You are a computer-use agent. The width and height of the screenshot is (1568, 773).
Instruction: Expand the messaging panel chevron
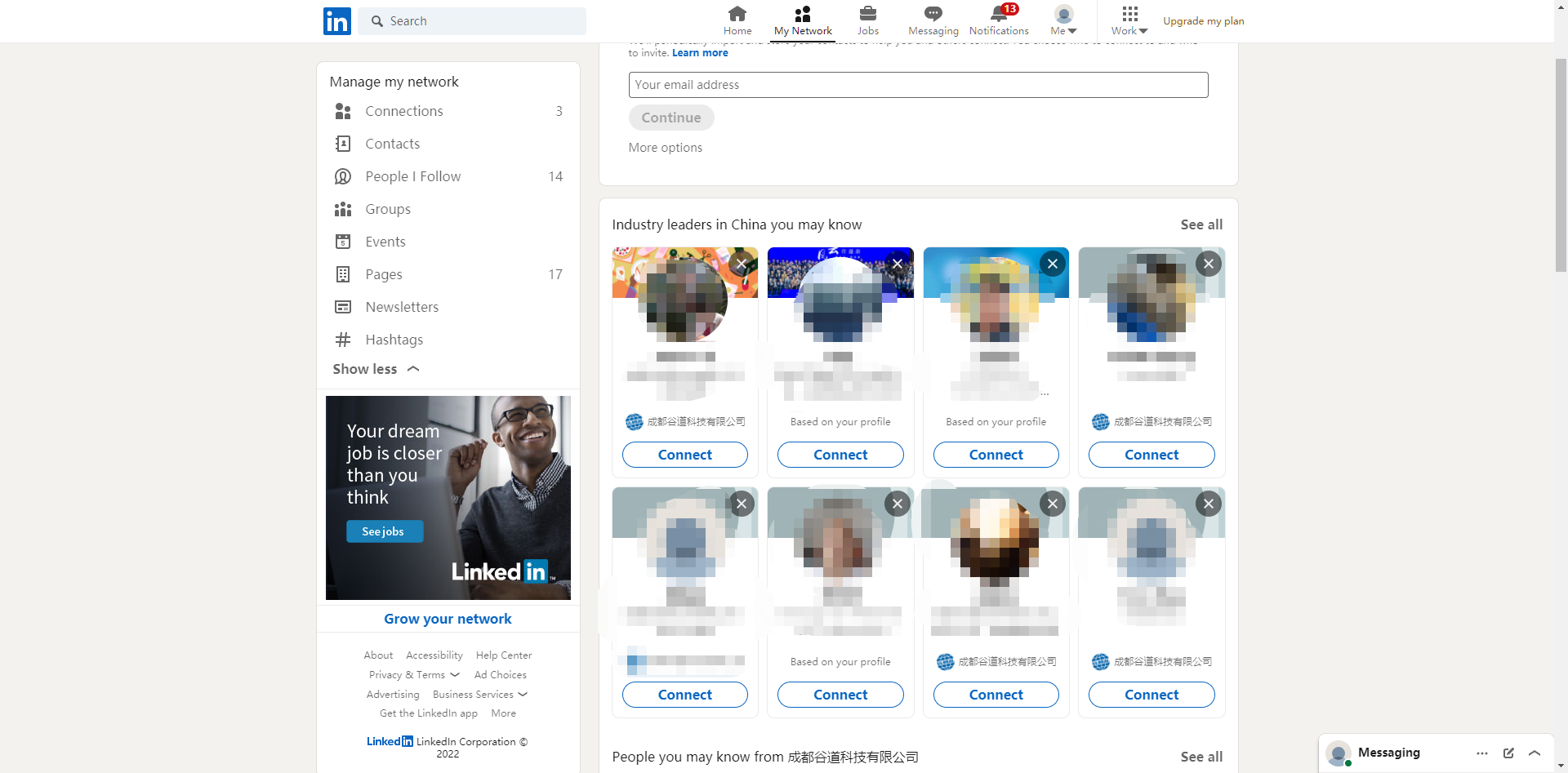[1535, 753]
